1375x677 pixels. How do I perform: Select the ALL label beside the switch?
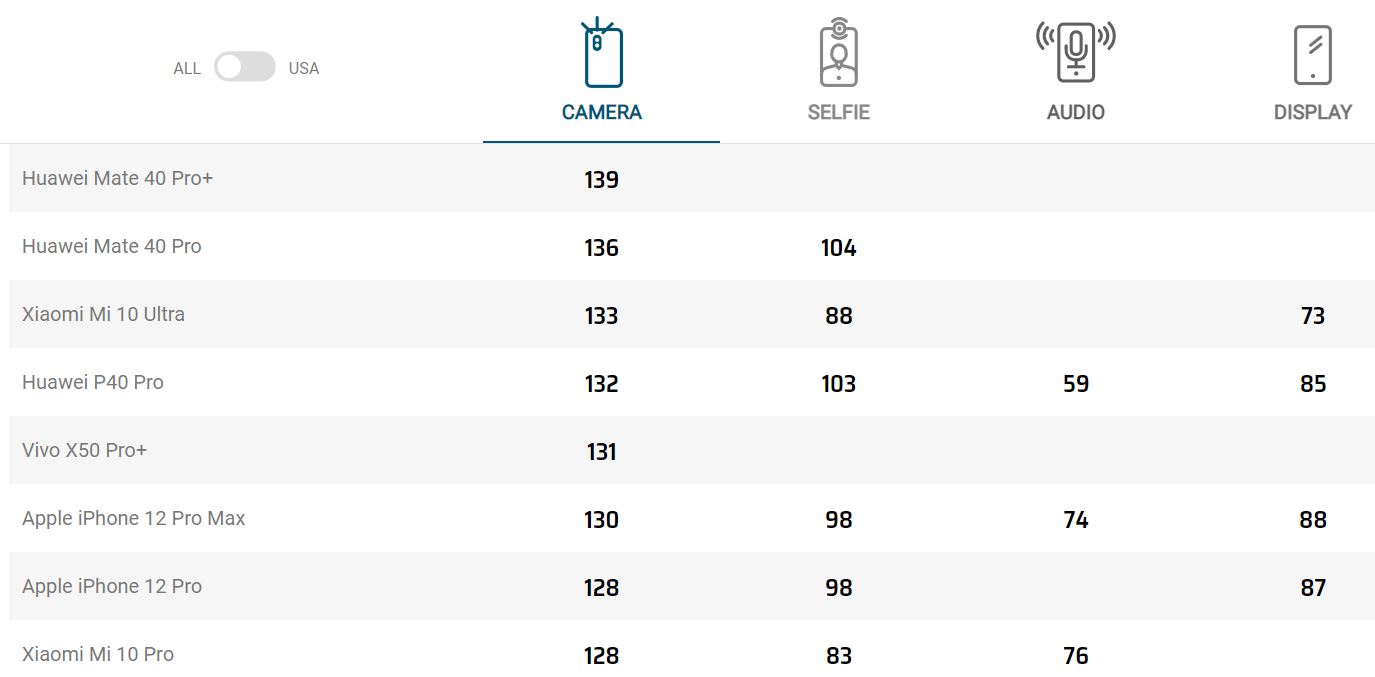(x=187, y=69)
